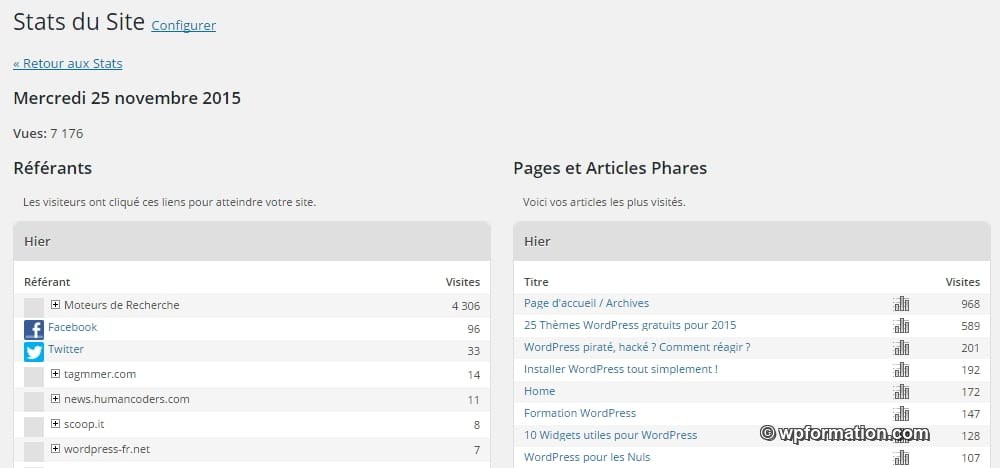Screen dimensions: 1000x468
Task: Click the Référant column header
Action: point(47,282)
